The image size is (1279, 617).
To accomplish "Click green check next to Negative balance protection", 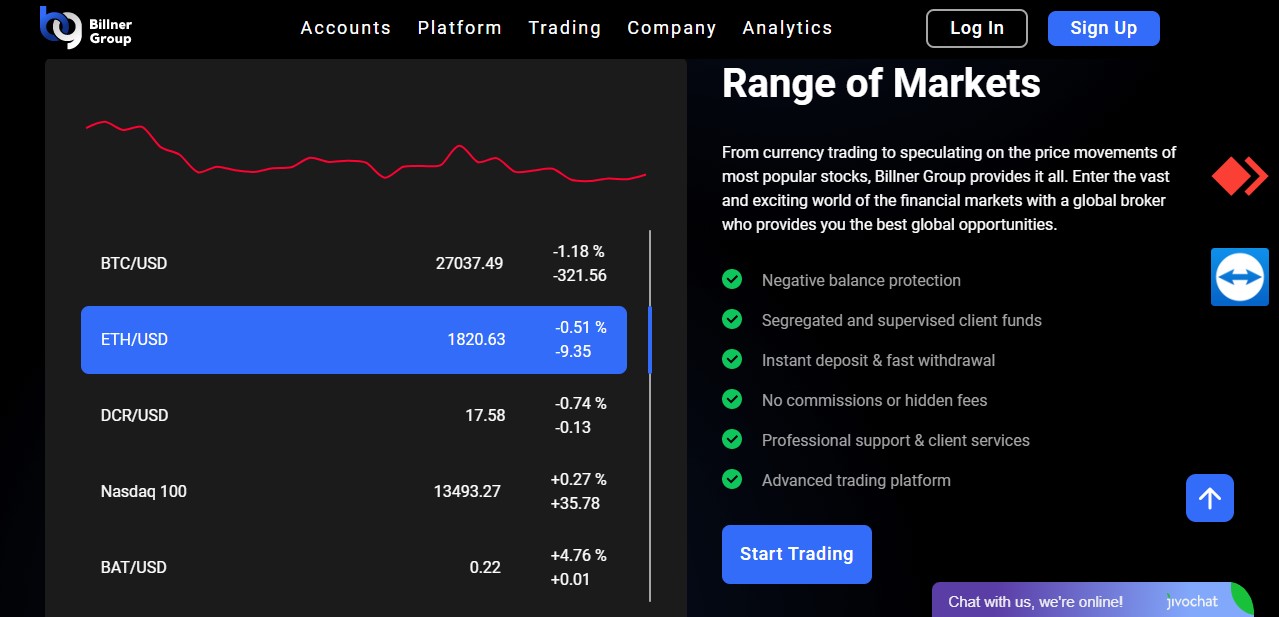I will point(732,280).
